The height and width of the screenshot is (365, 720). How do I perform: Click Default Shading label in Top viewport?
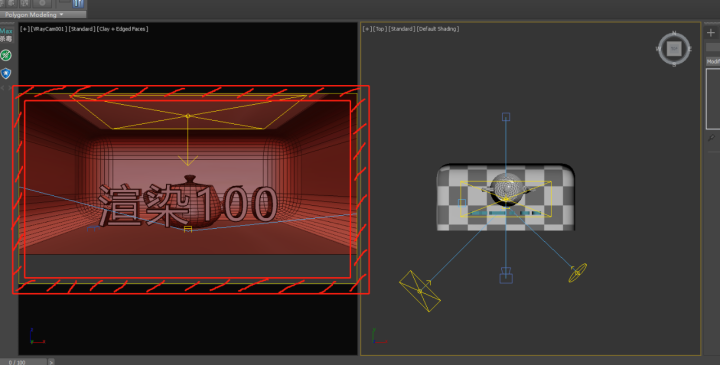(x=438, y=29)
